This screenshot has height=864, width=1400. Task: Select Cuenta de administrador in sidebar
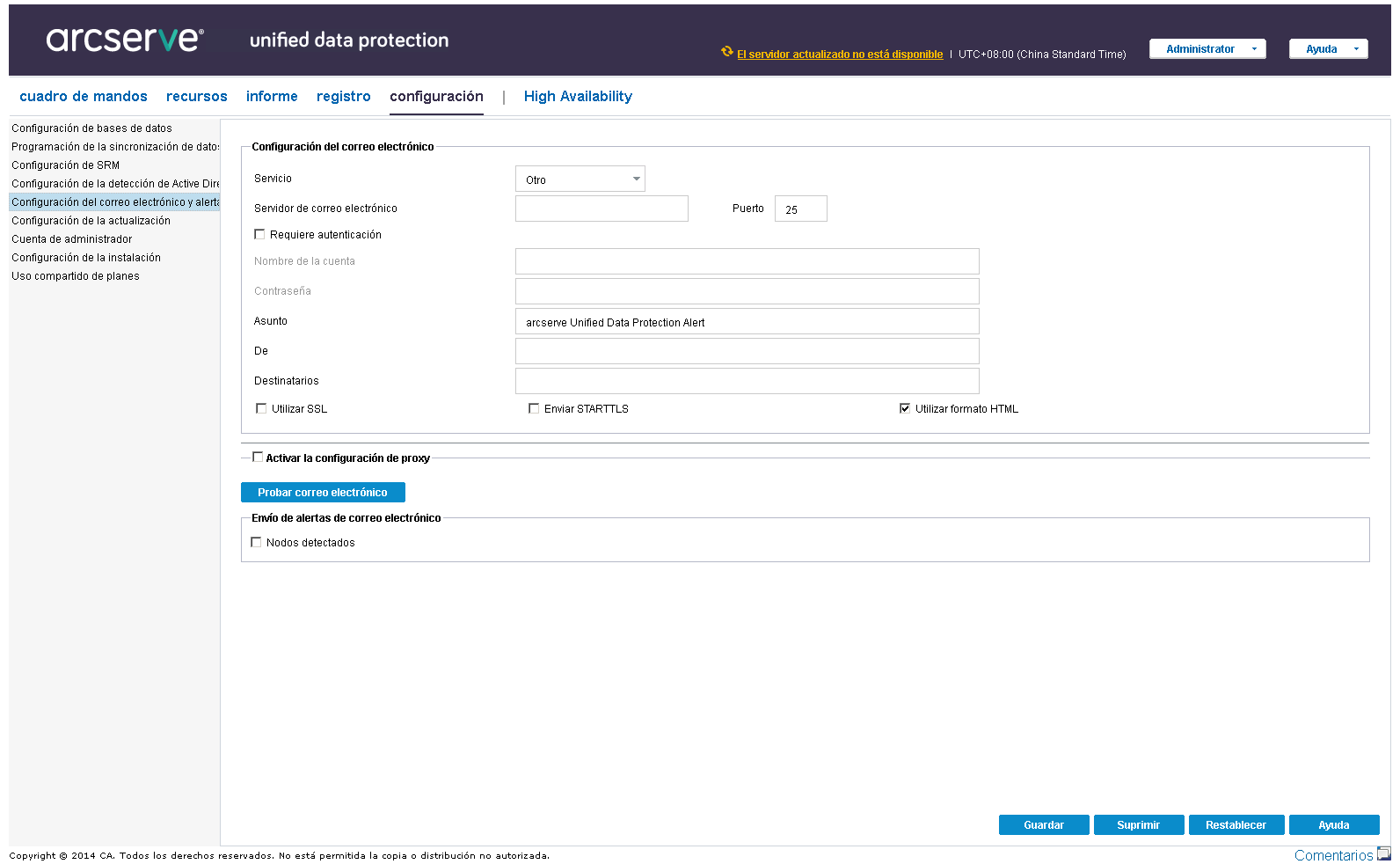72,239
